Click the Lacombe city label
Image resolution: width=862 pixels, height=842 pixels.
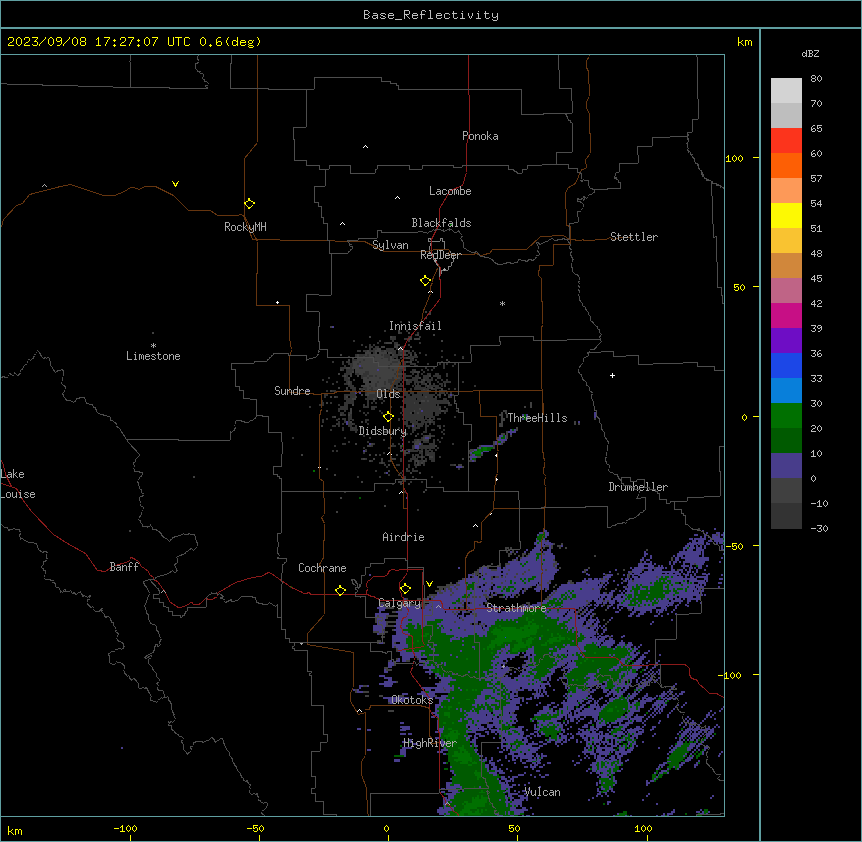pos(450,191)
